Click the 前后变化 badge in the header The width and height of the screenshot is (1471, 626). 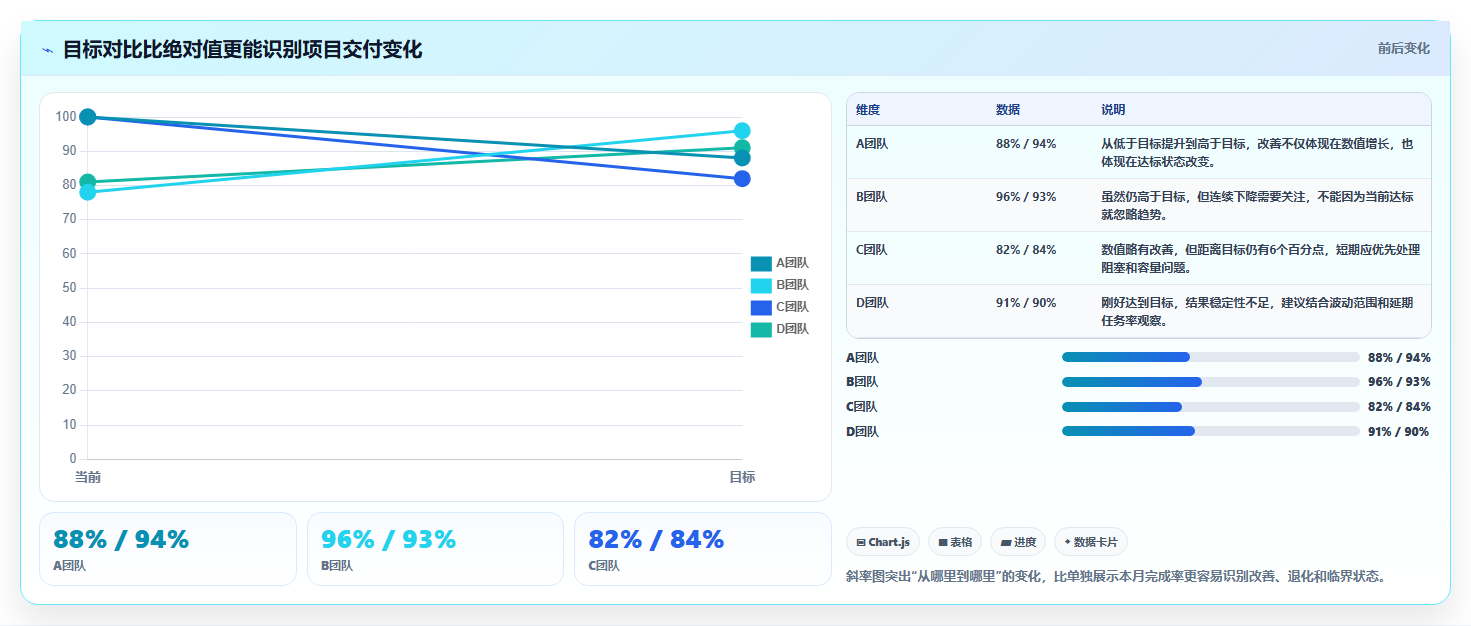[x=1403, y=48]
